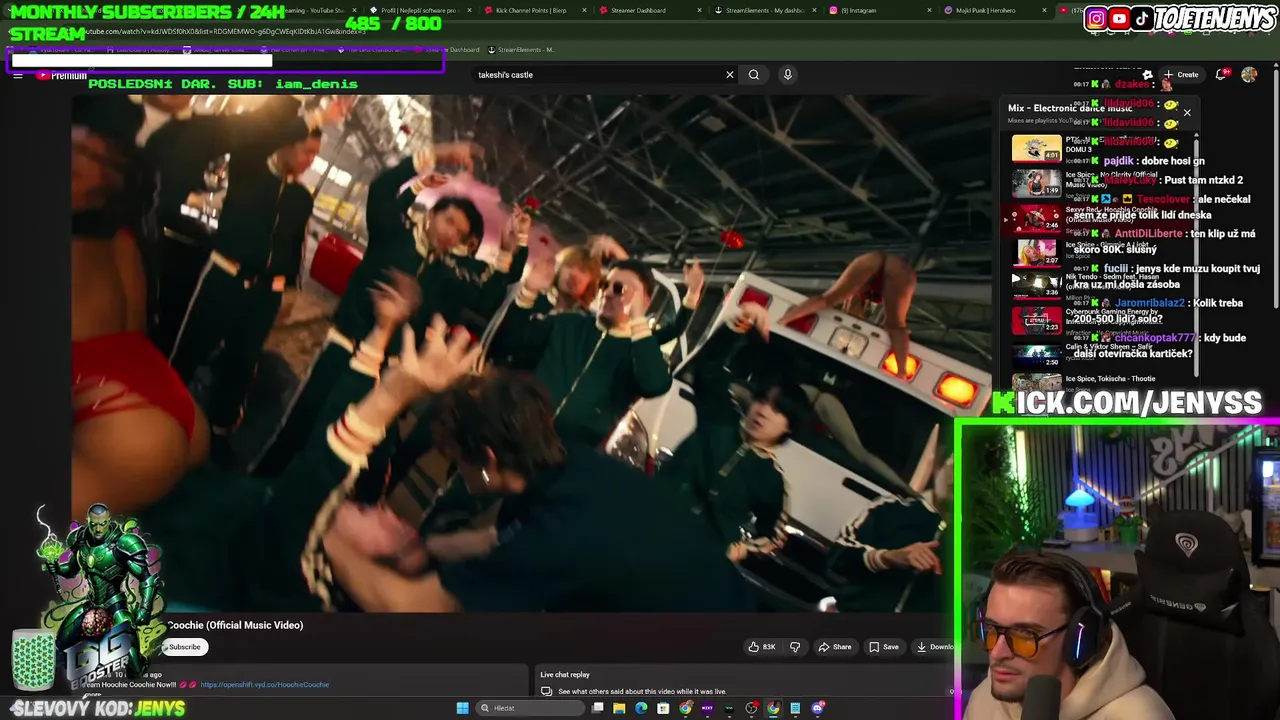Image resolution: width=1280 pixels, height=720 pixels.
Task: Run the YouTube search with magnifier icon
Action: click(x=754, y=74)
